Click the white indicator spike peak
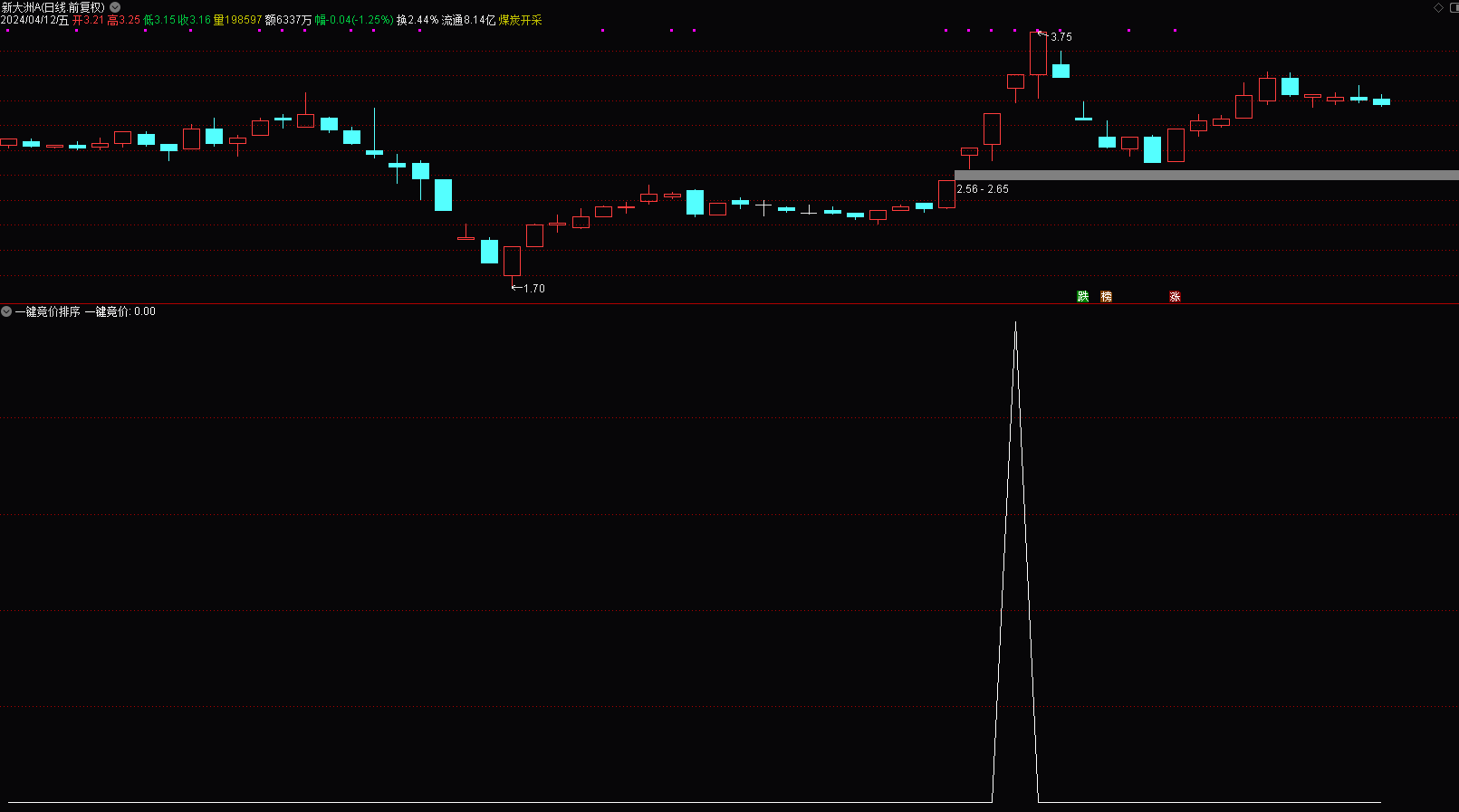The width and height of the screenshot is (1459, 812). pyautogui.click(x=1015, y=323)
